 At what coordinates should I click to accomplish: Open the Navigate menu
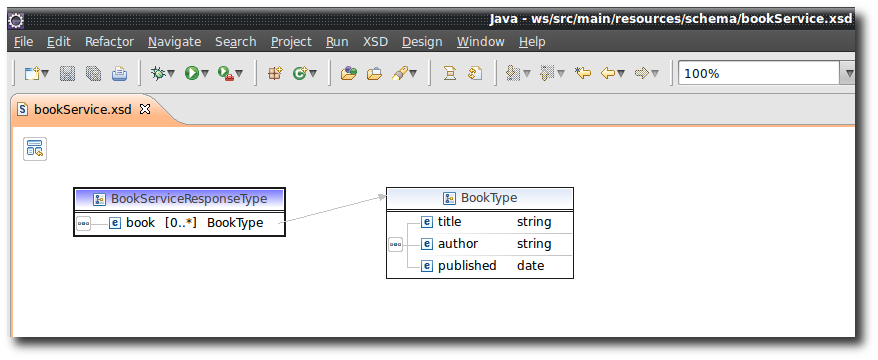(175, 41)
